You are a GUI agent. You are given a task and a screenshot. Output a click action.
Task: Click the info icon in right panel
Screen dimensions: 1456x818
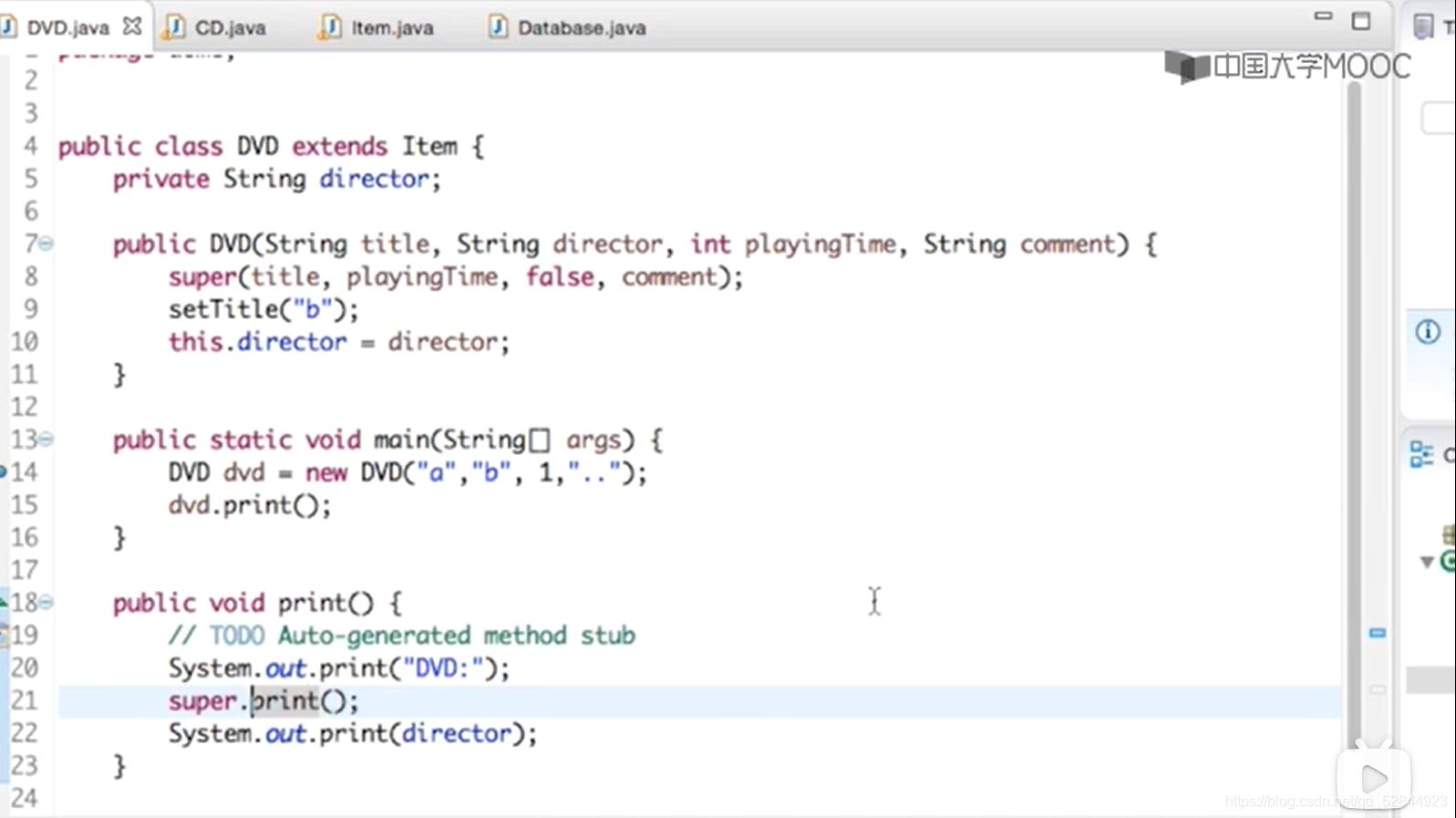[x=1428, y=331]
